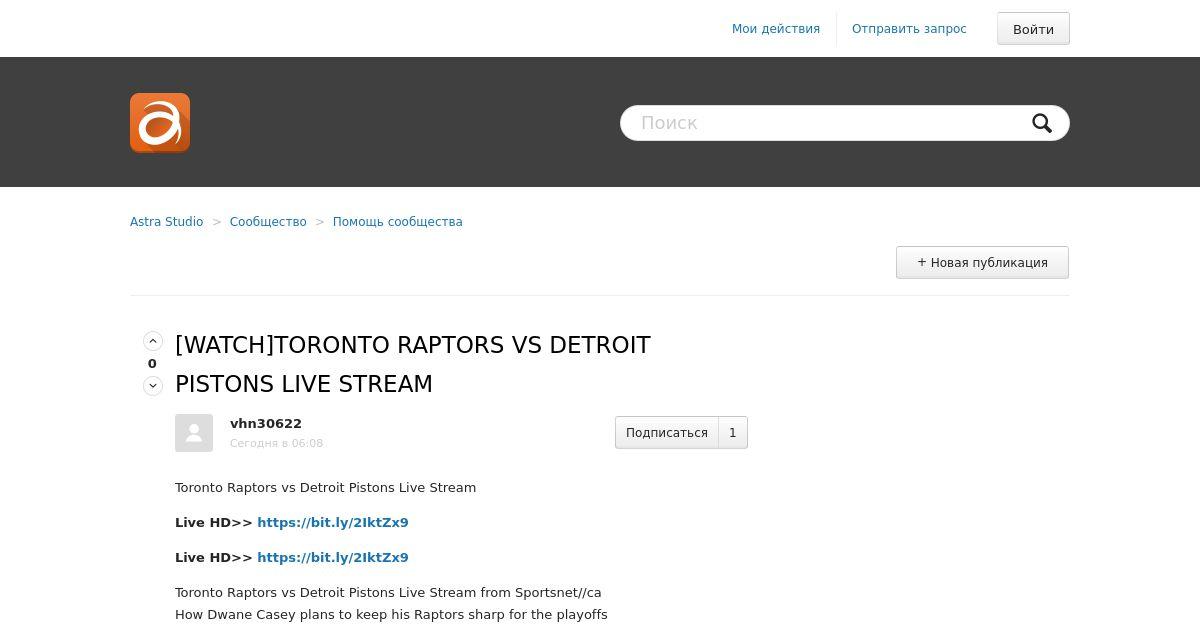The width and height of the screenshot is (1200, 630).
Task: Go to Сообщество breadcrumb
Action: click(268, 222)
